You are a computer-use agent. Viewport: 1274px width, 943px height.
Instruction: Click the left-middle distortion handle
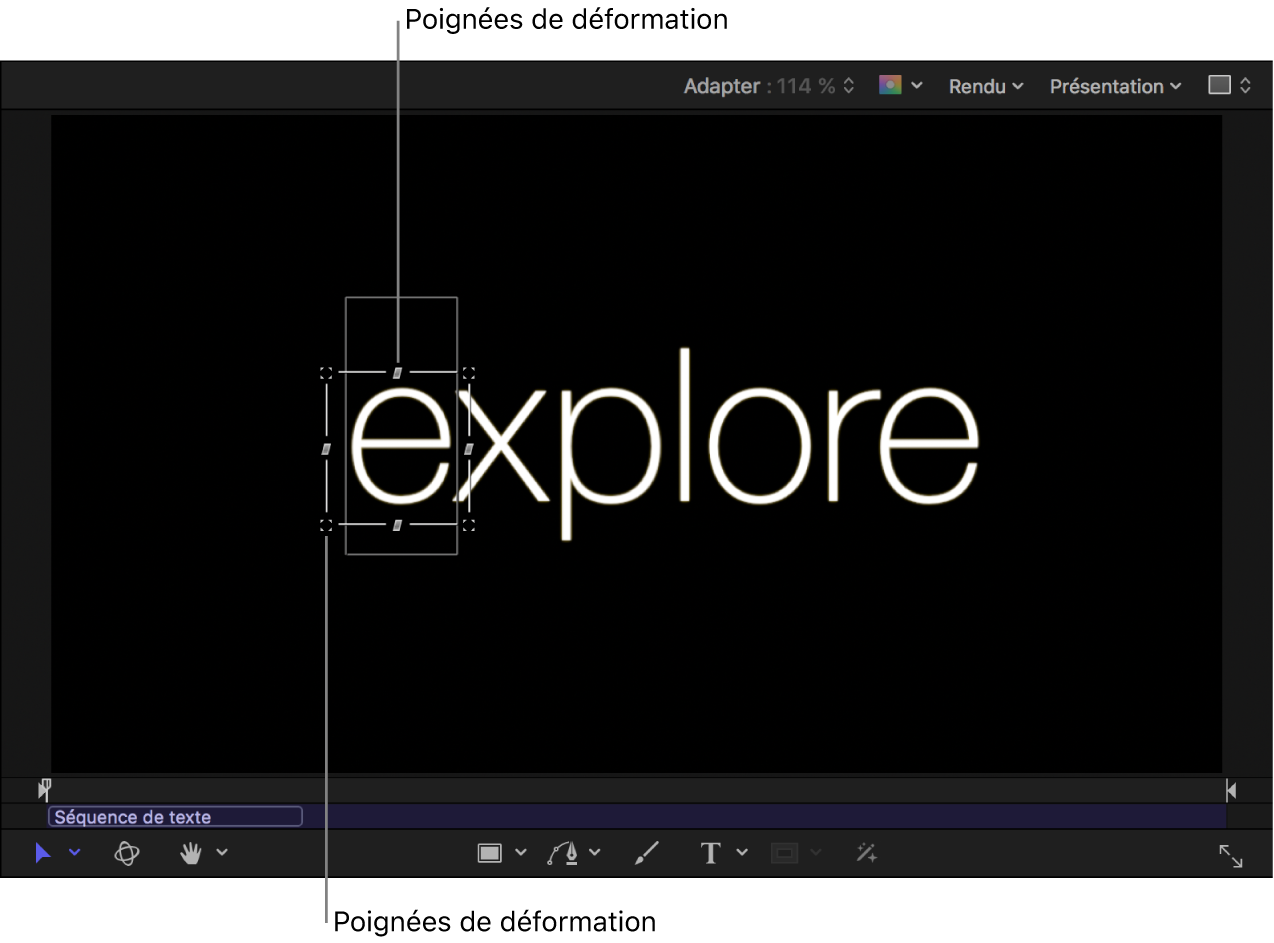click(x=326, y=449)
